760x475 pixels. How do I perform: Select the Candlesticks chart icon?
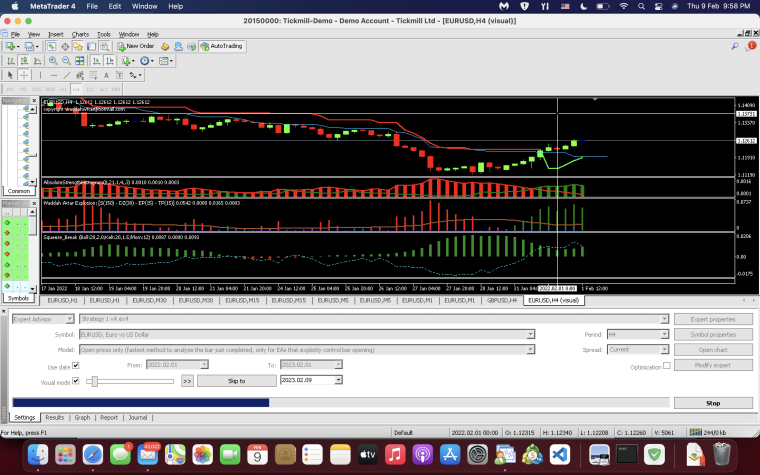tap(24, 61)
